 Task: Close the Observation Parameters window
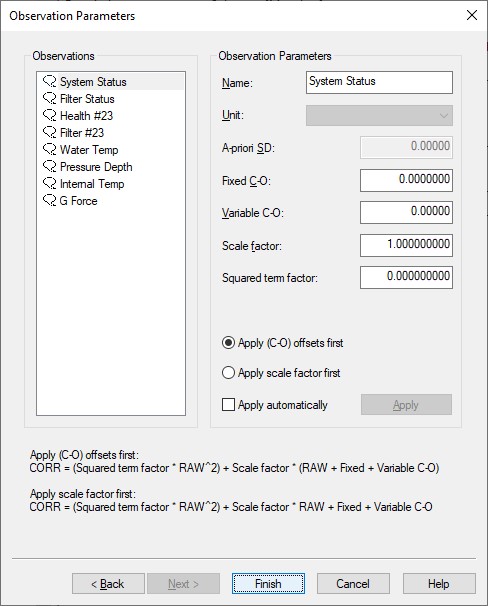click(472, 15)
